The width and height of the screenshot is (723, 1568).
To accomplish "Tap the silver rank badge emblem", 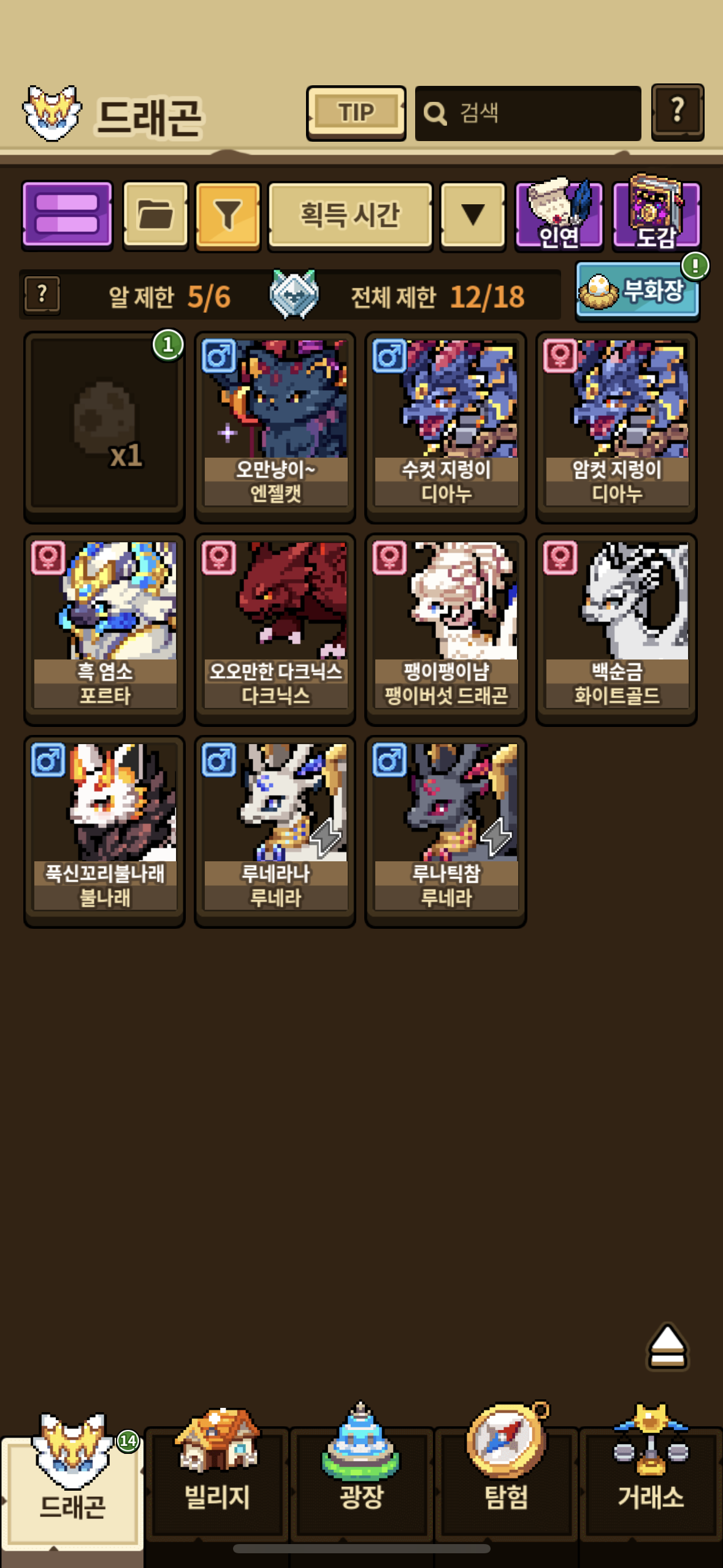I will point(294,294).
